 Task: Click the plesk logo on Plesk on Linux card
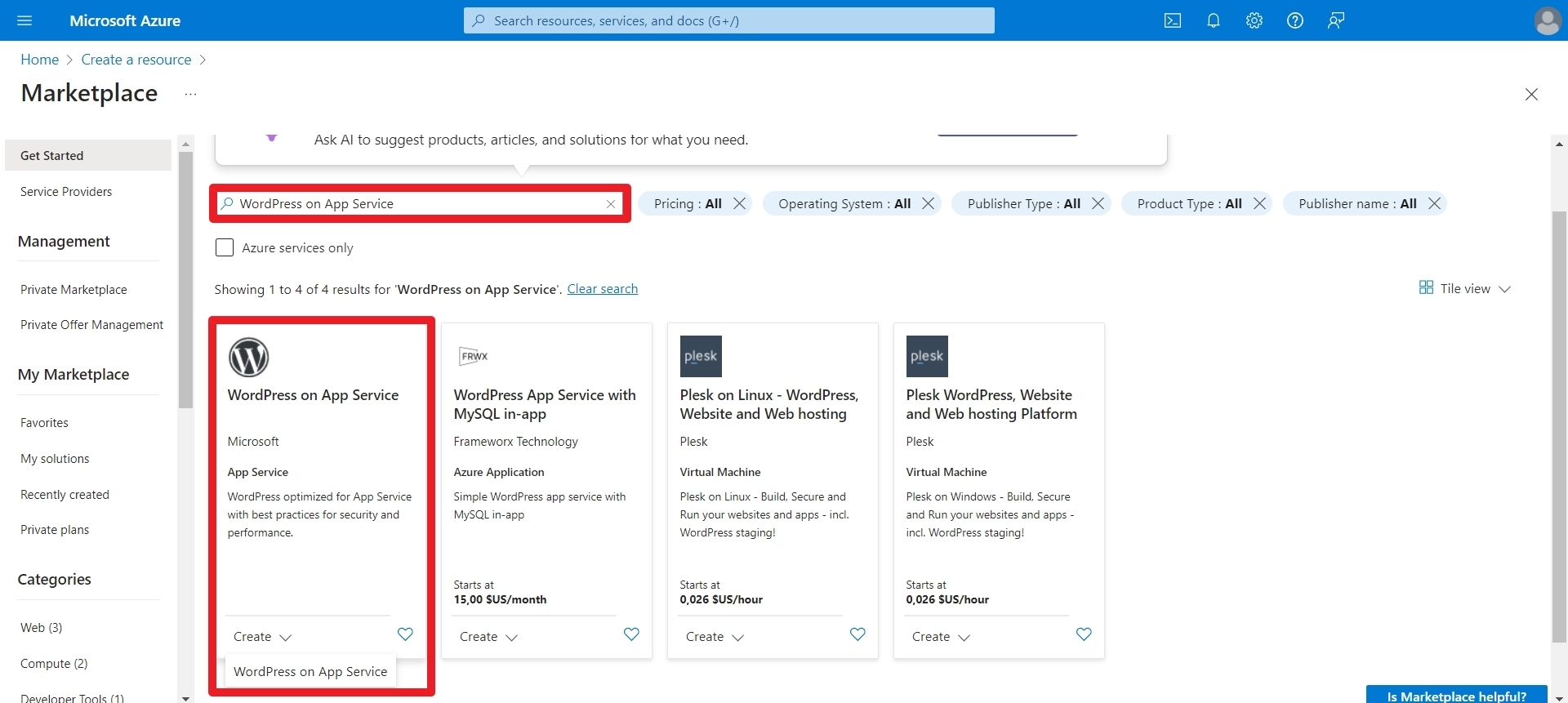coord(701,357)
